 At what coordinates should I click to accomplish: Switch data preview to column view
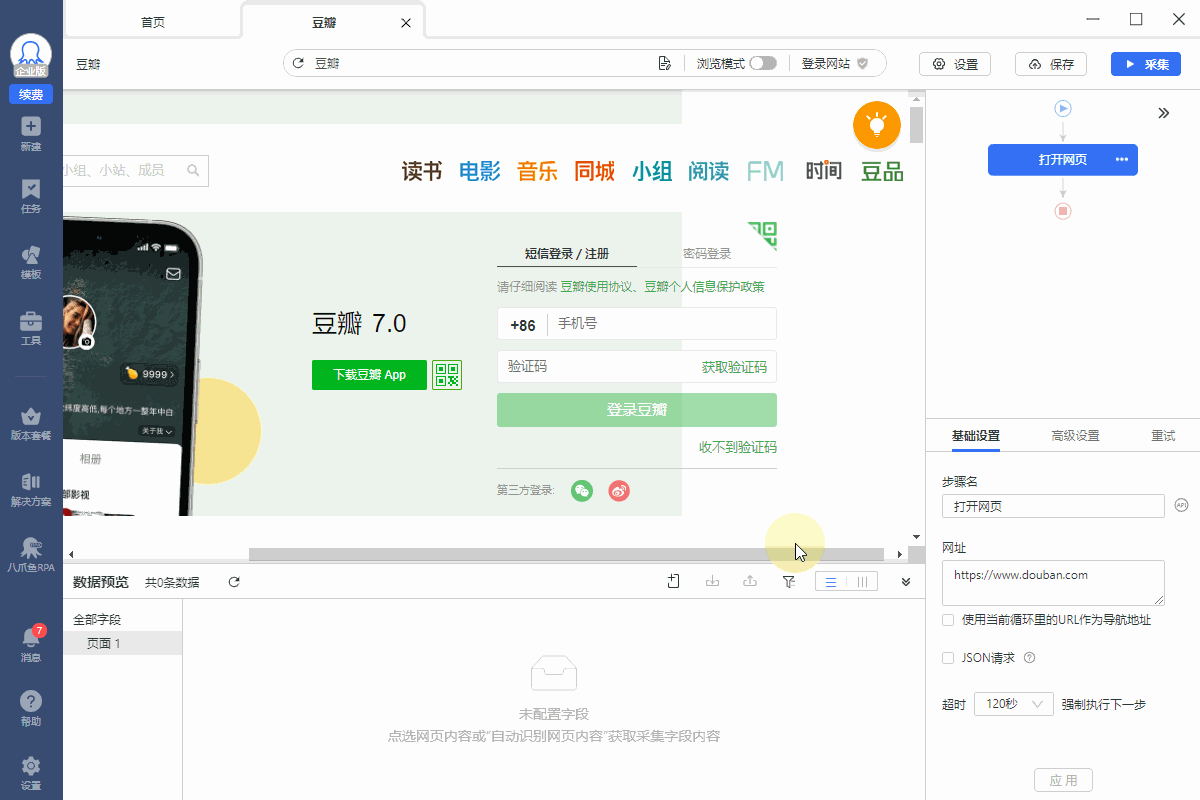pyautogui.click(x=862, y=581)
